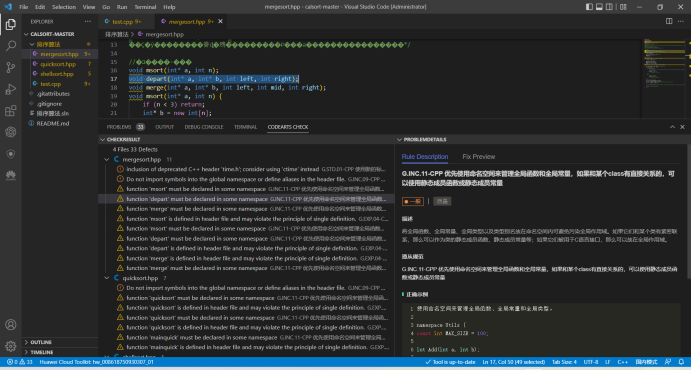This screenshot has height=371, width=692.
Task: Switch to the DEBUG CONSOLE tab
Action: [x=204, y=127]
